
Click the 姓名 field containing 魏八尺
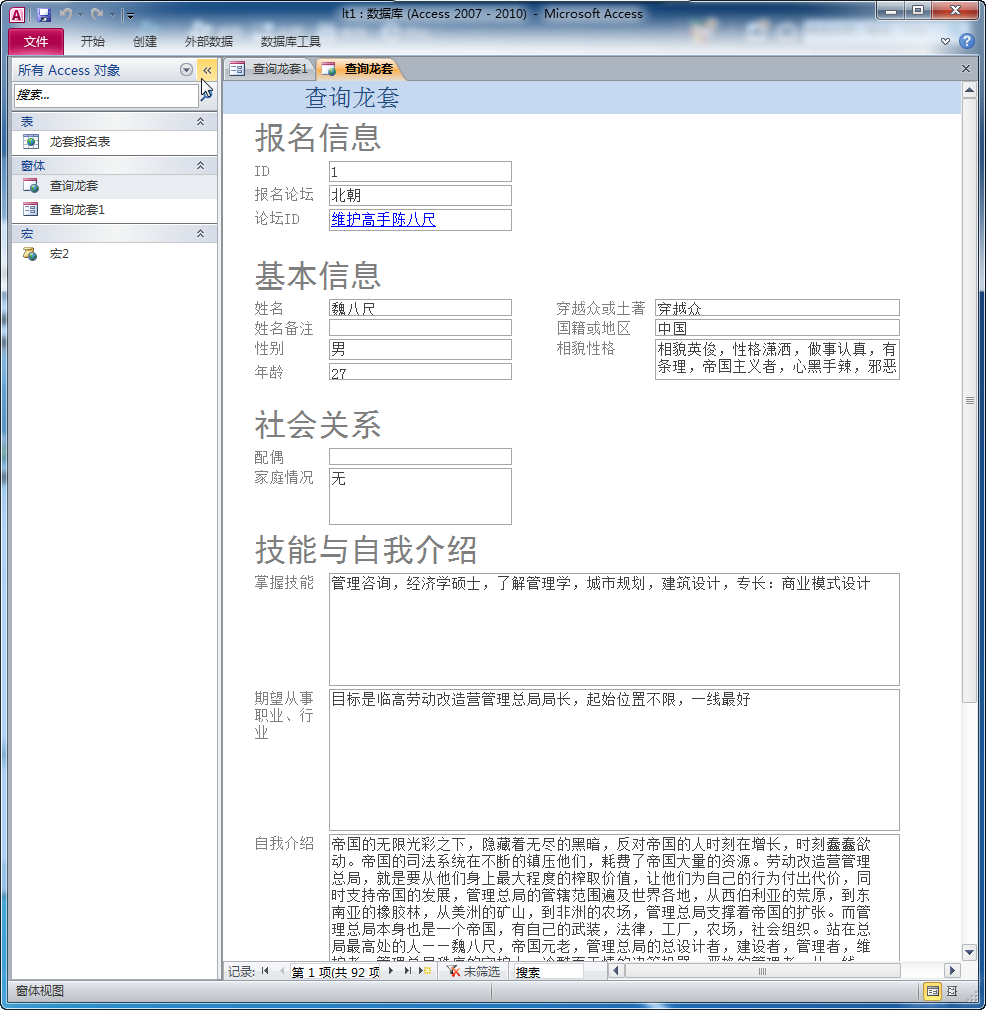tap(420, 308)
